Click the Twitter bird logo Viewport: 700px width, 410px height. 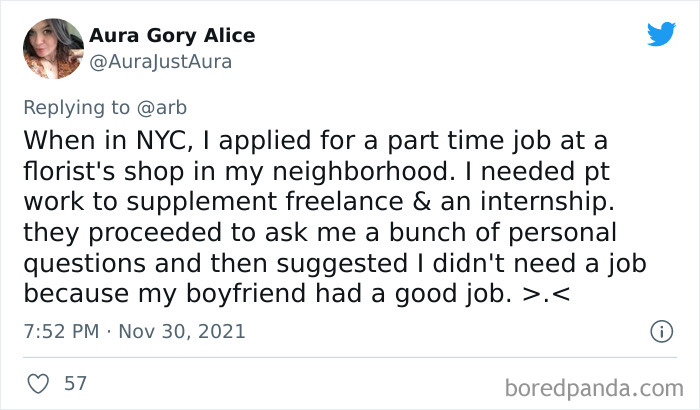coord(661,33)
